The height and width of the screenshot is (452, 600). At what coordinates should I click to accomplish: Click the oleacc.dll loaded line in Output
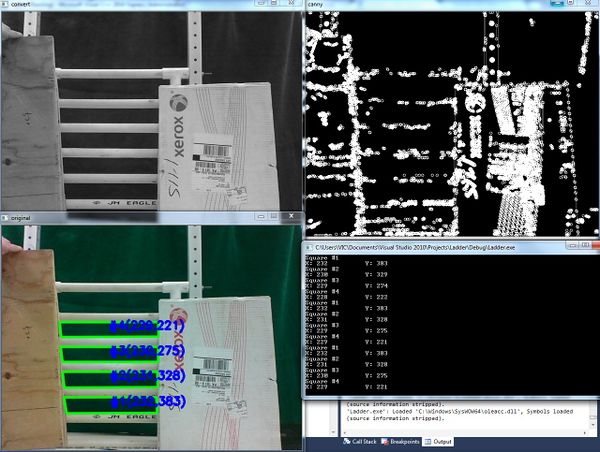pyautogui.click(x=460, y=411)
